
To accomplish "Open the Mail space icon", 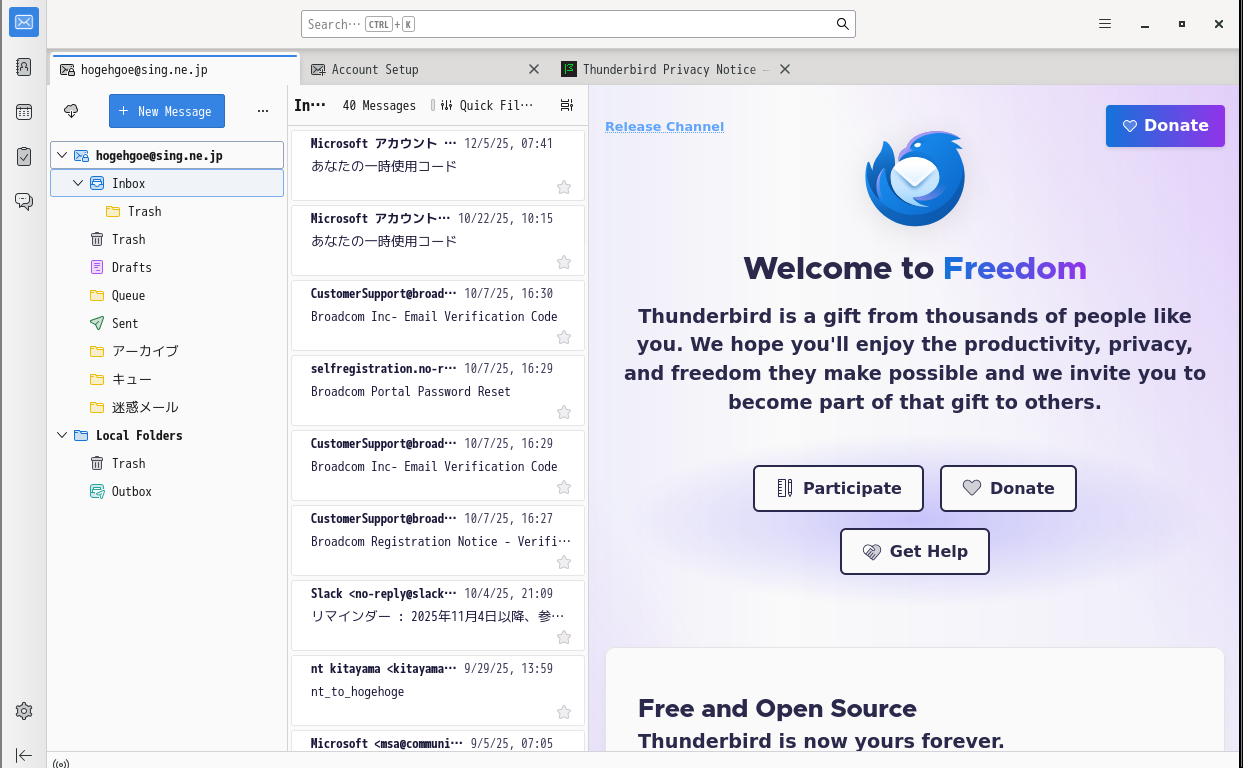I will pyautogui.click(x=24, y=22).
